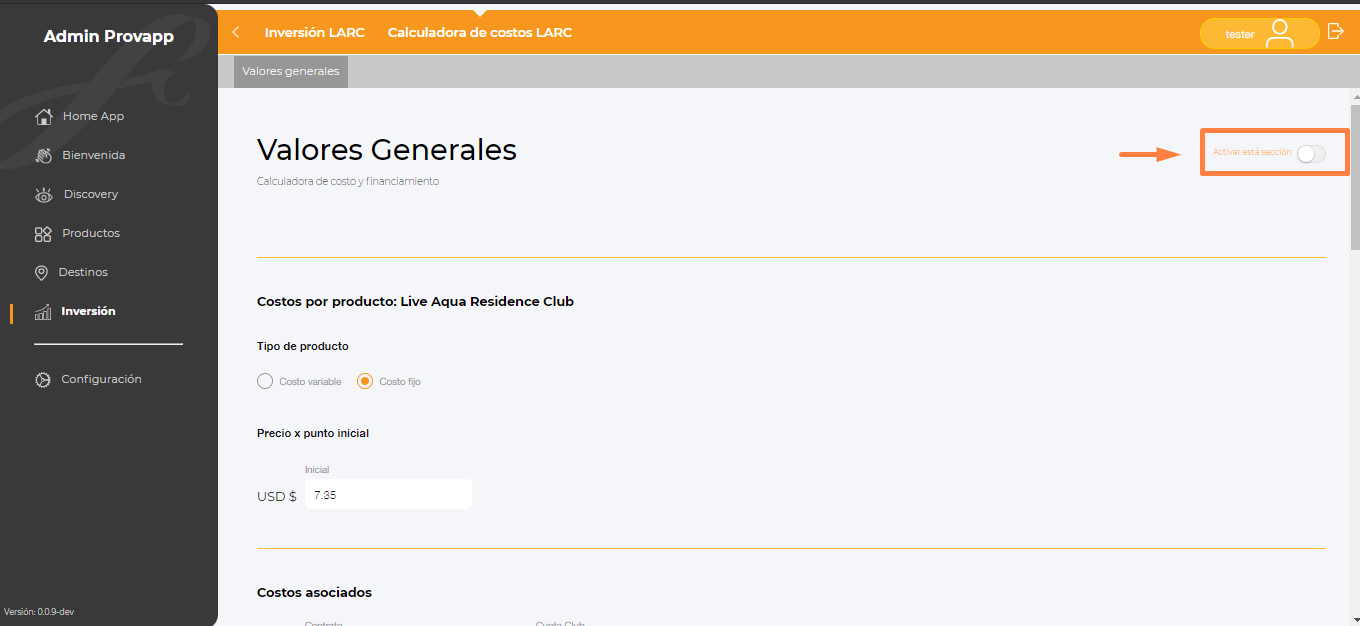Click the page vertical scrollbar

click(x=1355, y=176)
